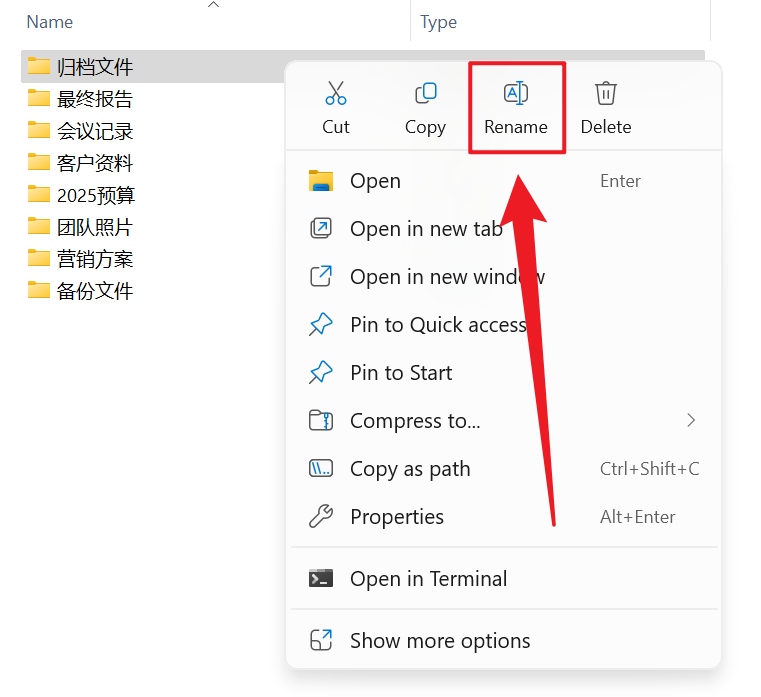761x697 pixels.
Task: Click the Type column header
Action: point(439,22)
